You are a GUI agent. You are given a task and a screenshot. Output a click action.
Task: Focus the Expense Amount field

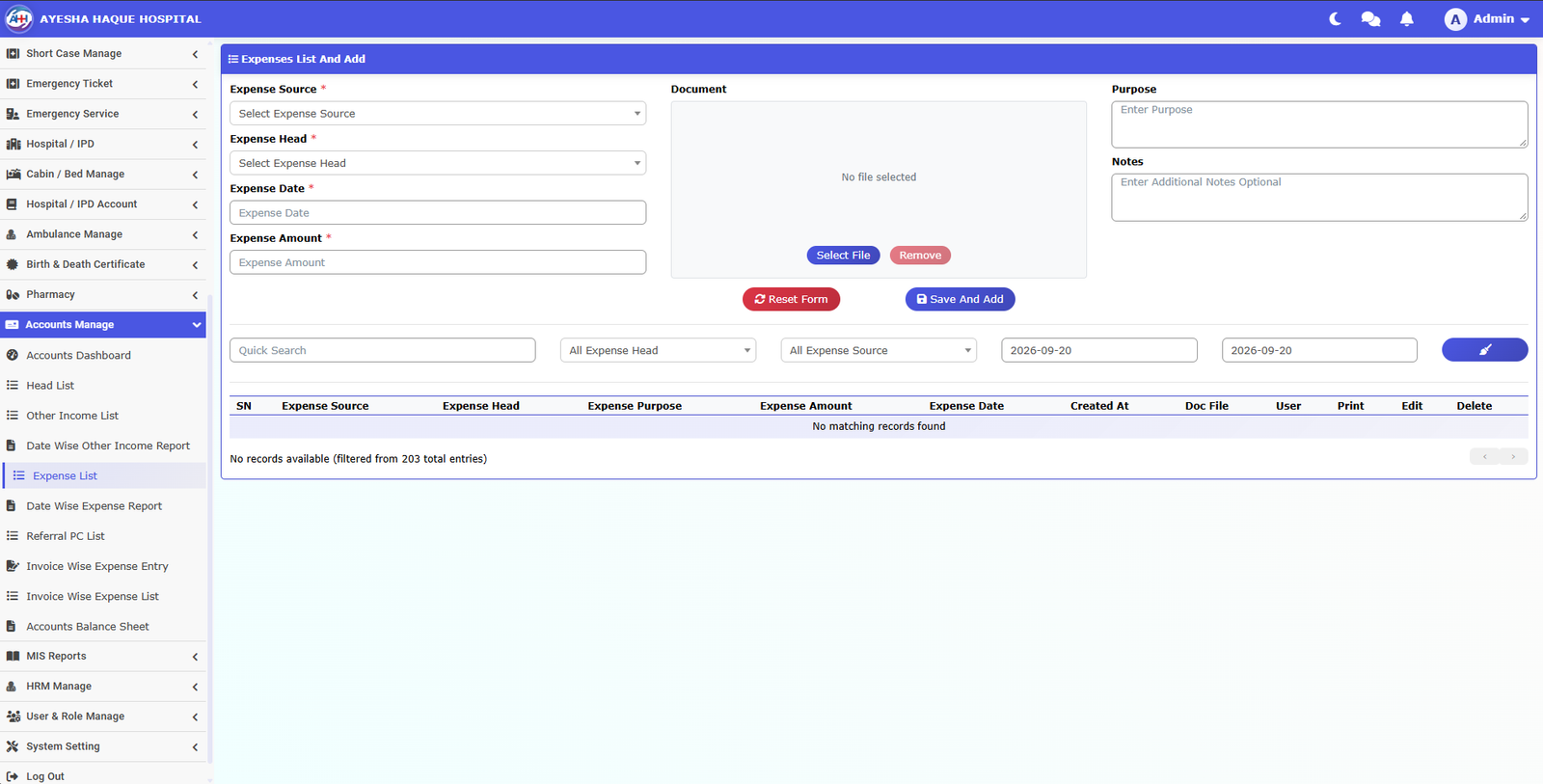(438, 262)
